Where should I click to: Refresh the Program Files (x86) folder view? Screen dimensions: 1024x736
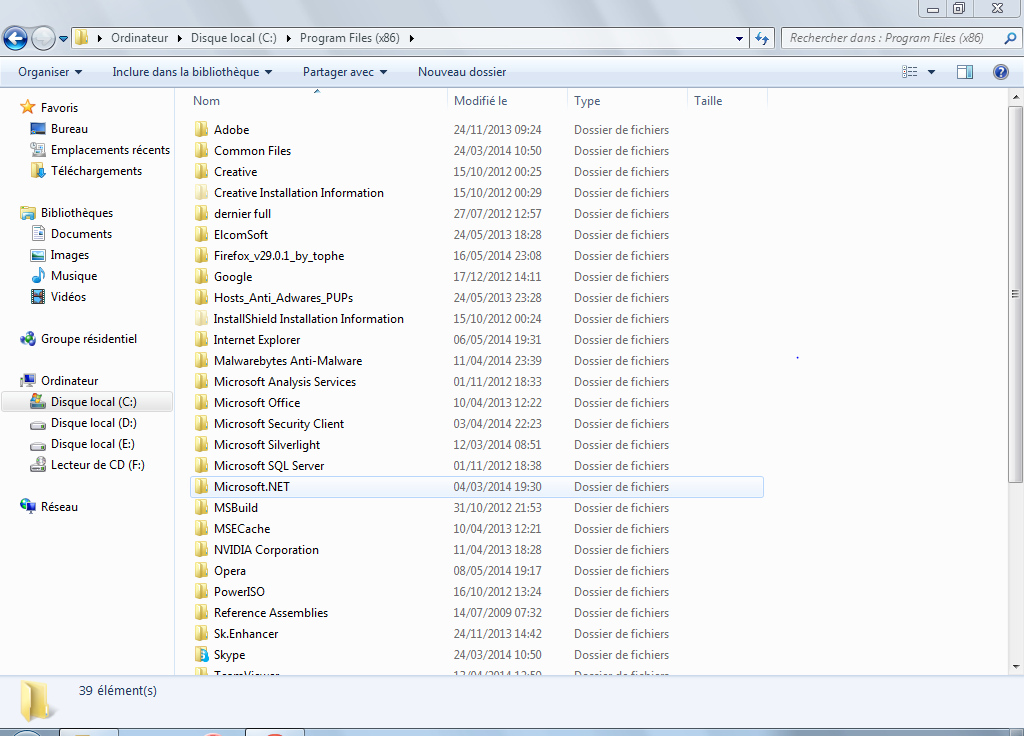[x=762, y=39]
